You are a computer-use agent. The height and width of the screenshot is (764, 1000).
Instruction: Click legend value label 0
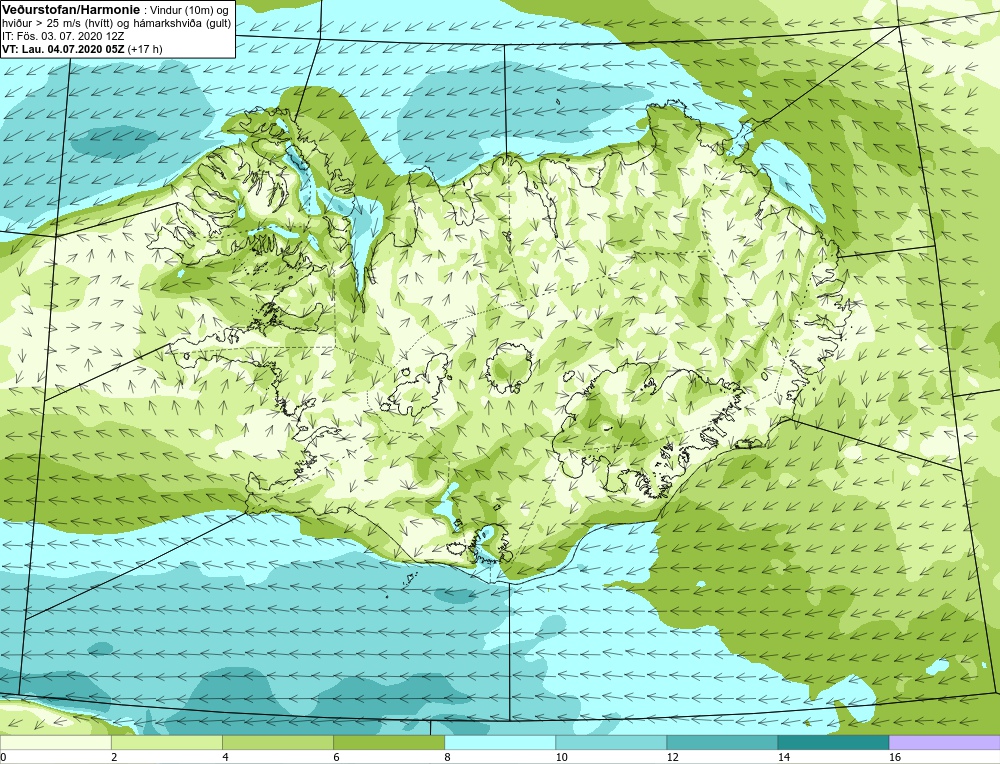3,757
